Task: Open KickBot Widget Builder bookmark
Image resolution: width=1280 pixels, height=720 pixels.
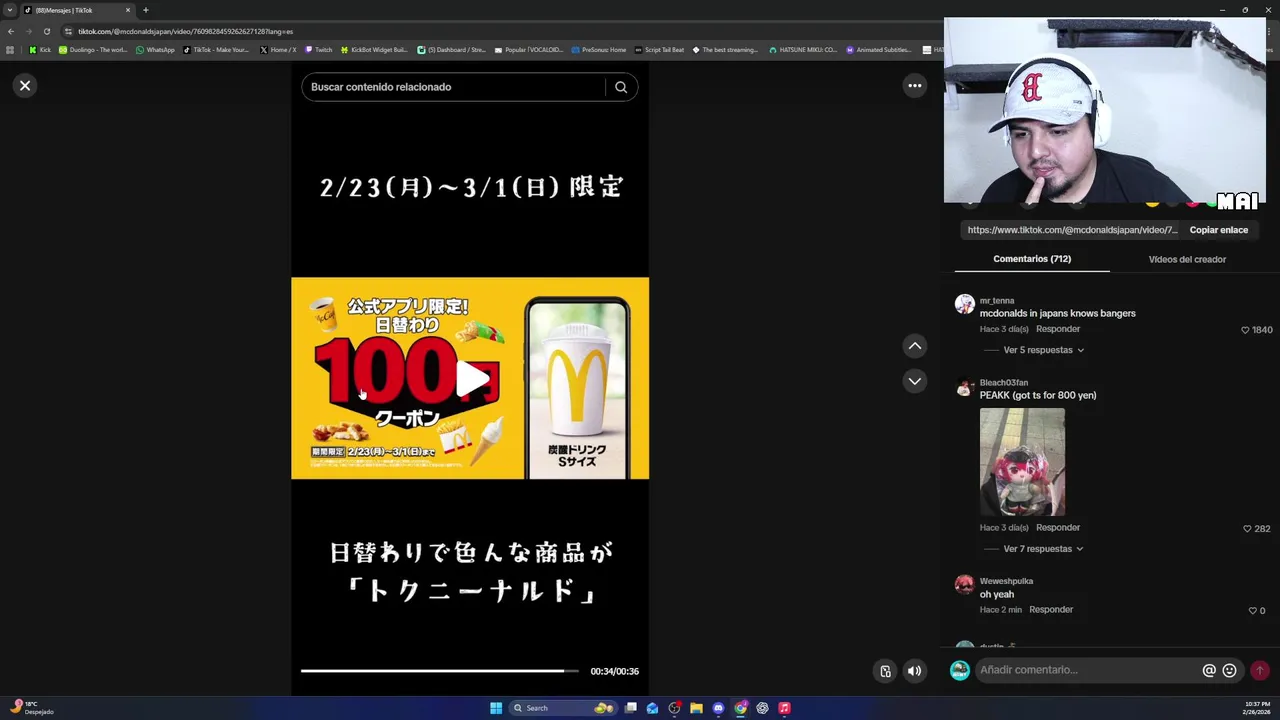Action: [374, 50]
